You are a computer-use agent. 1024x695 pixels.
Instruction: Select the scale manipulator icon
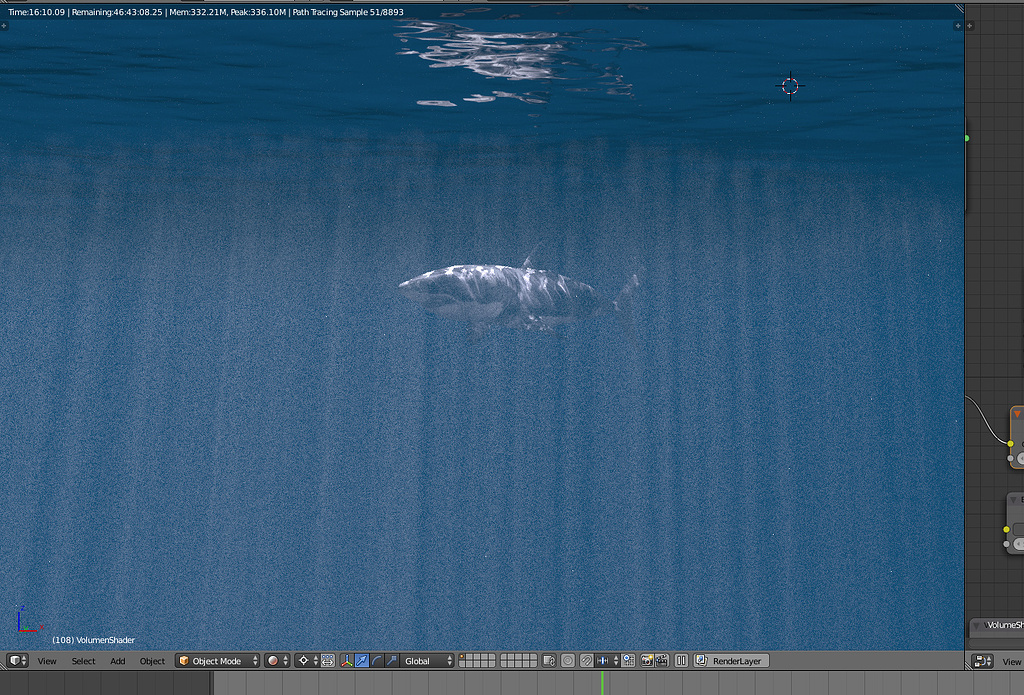392,660
